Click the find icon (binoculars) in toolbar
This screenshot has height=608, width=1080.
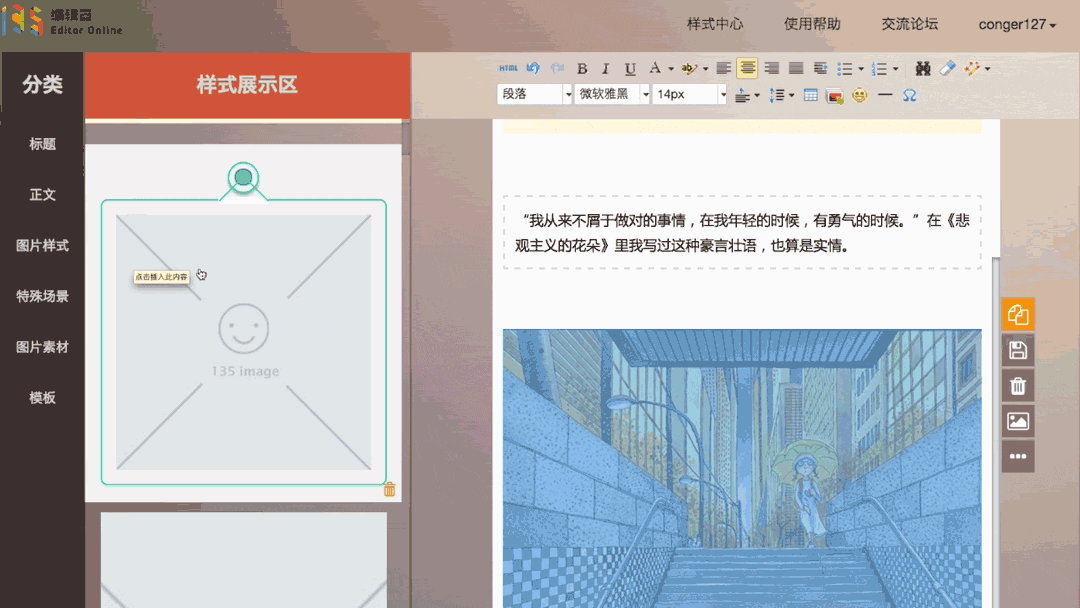click(922, 68)
